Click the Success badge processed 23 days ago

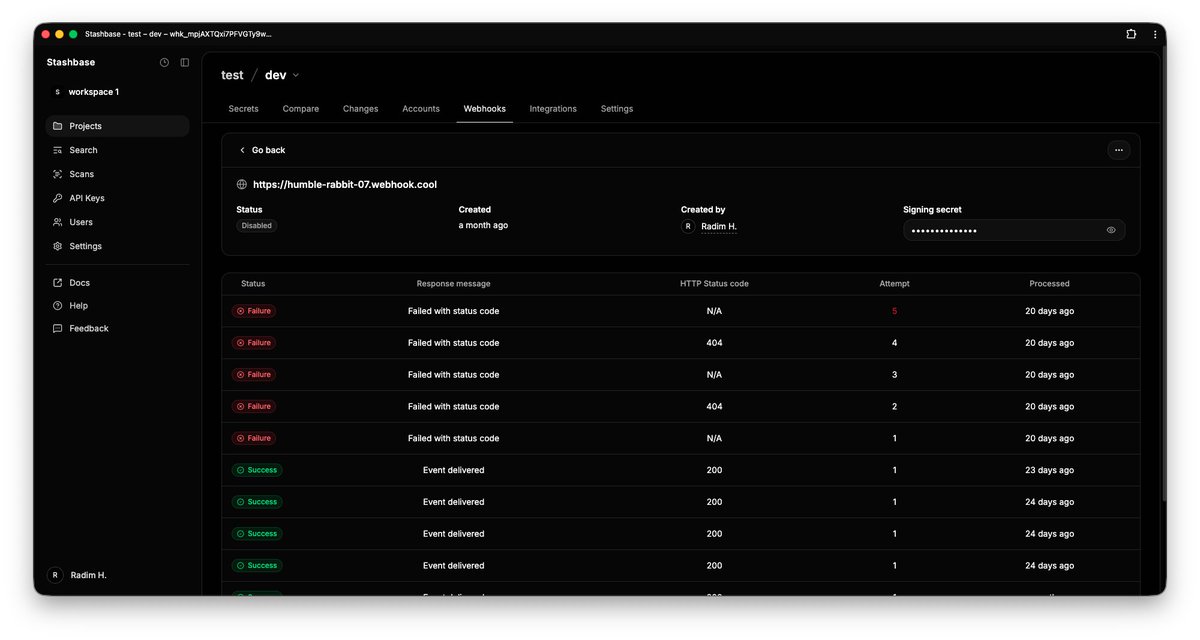click(257, 470)
